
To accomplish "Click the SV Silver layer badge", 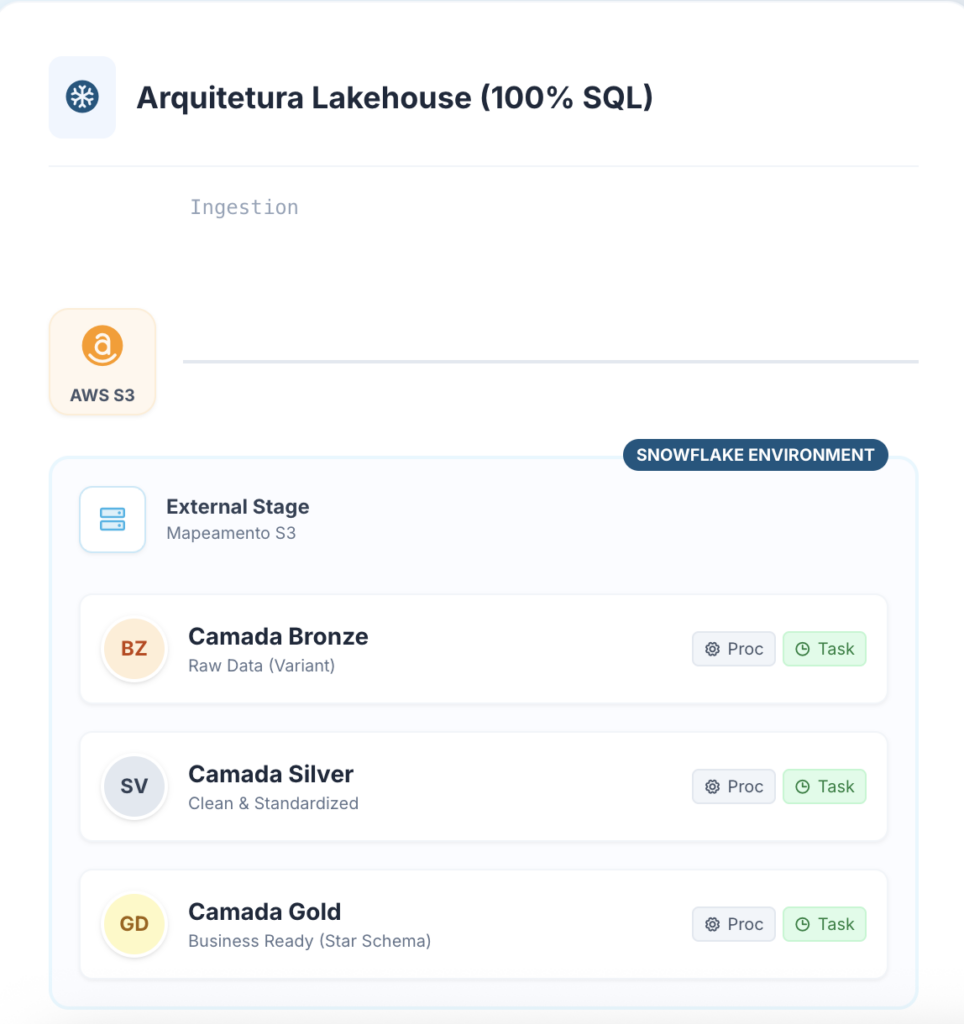I will pyautogui.click(x=134, y=786).
